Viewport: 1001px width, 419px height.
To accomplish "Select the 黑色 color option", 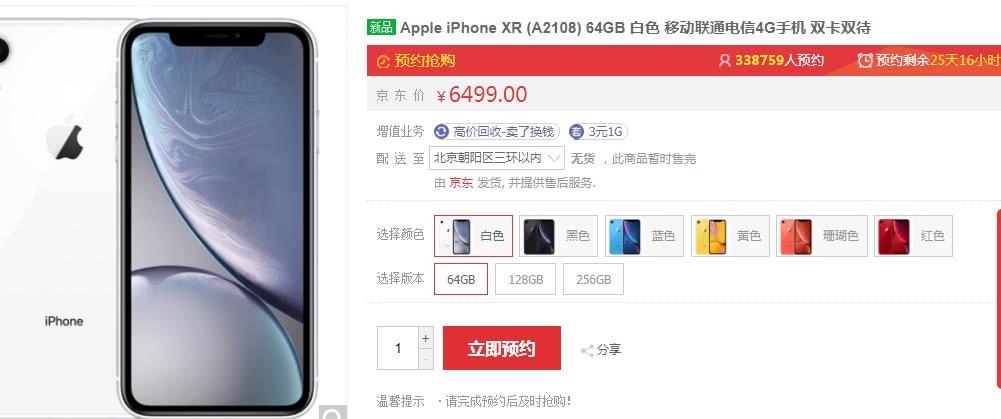I will click(559, 236).
